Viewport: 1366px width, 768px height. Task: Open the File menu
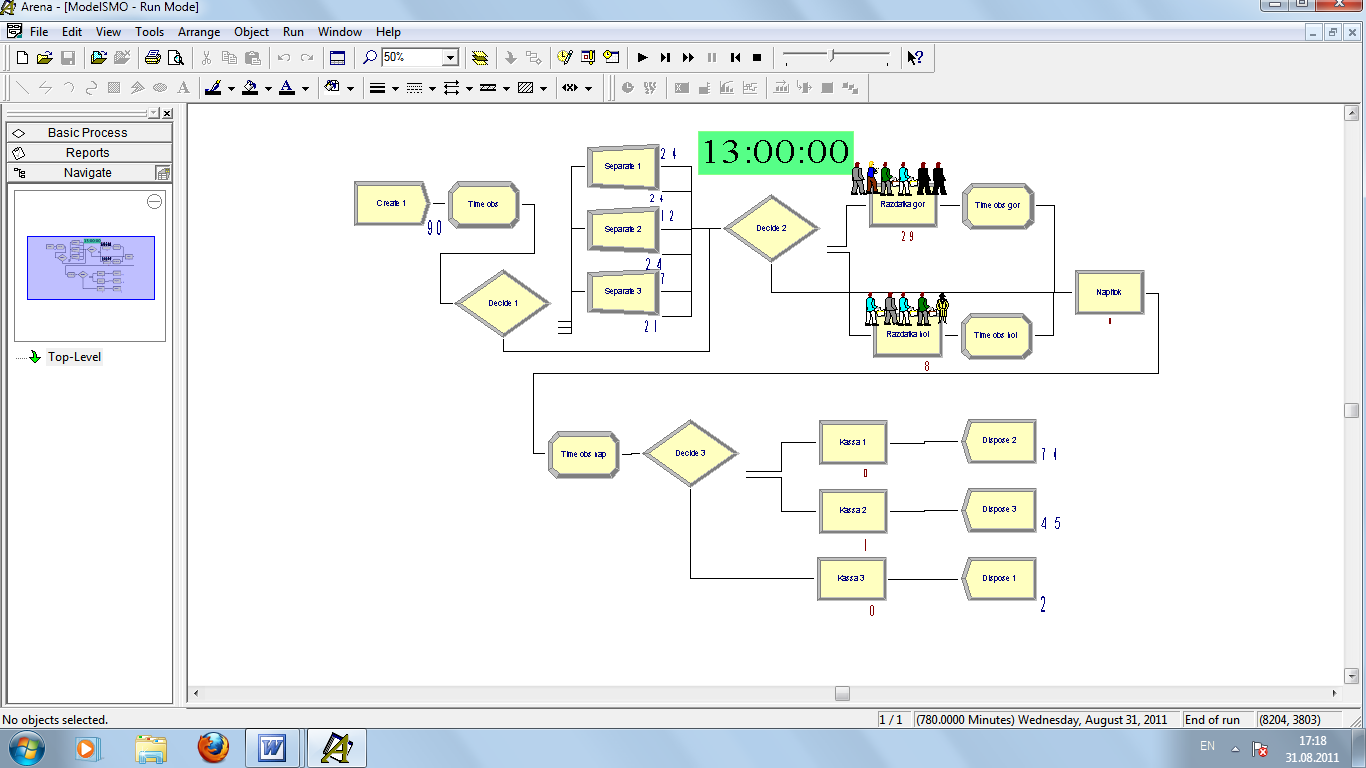[x=39, y=32]
